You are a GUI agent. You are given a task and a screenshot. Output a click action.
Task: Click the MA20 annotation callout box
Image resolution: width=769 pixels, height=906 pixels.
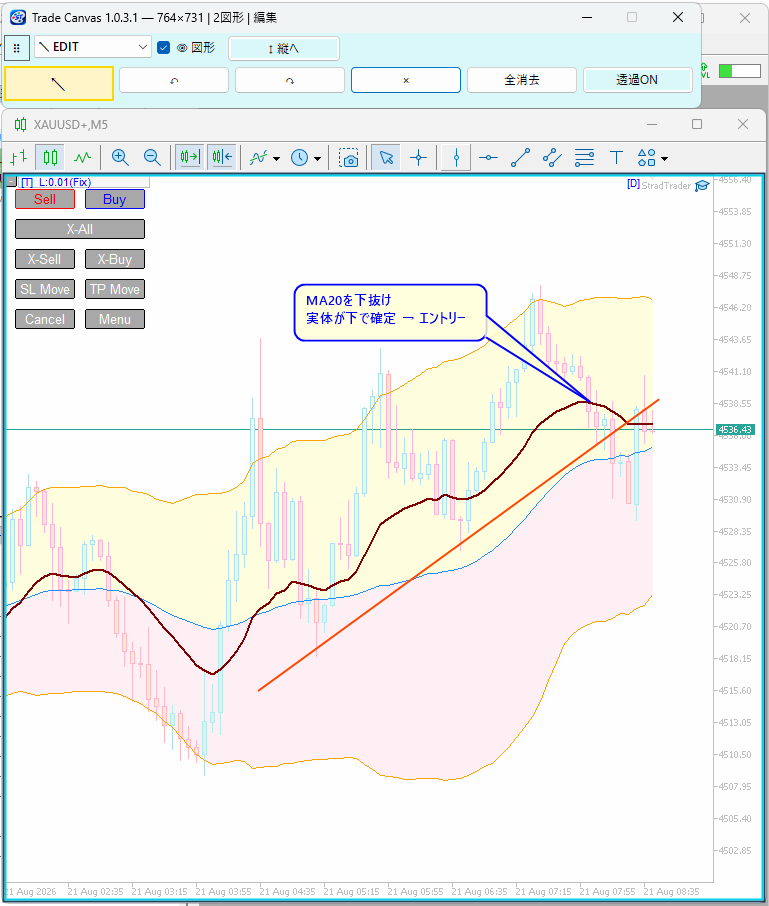pos(391,313)
